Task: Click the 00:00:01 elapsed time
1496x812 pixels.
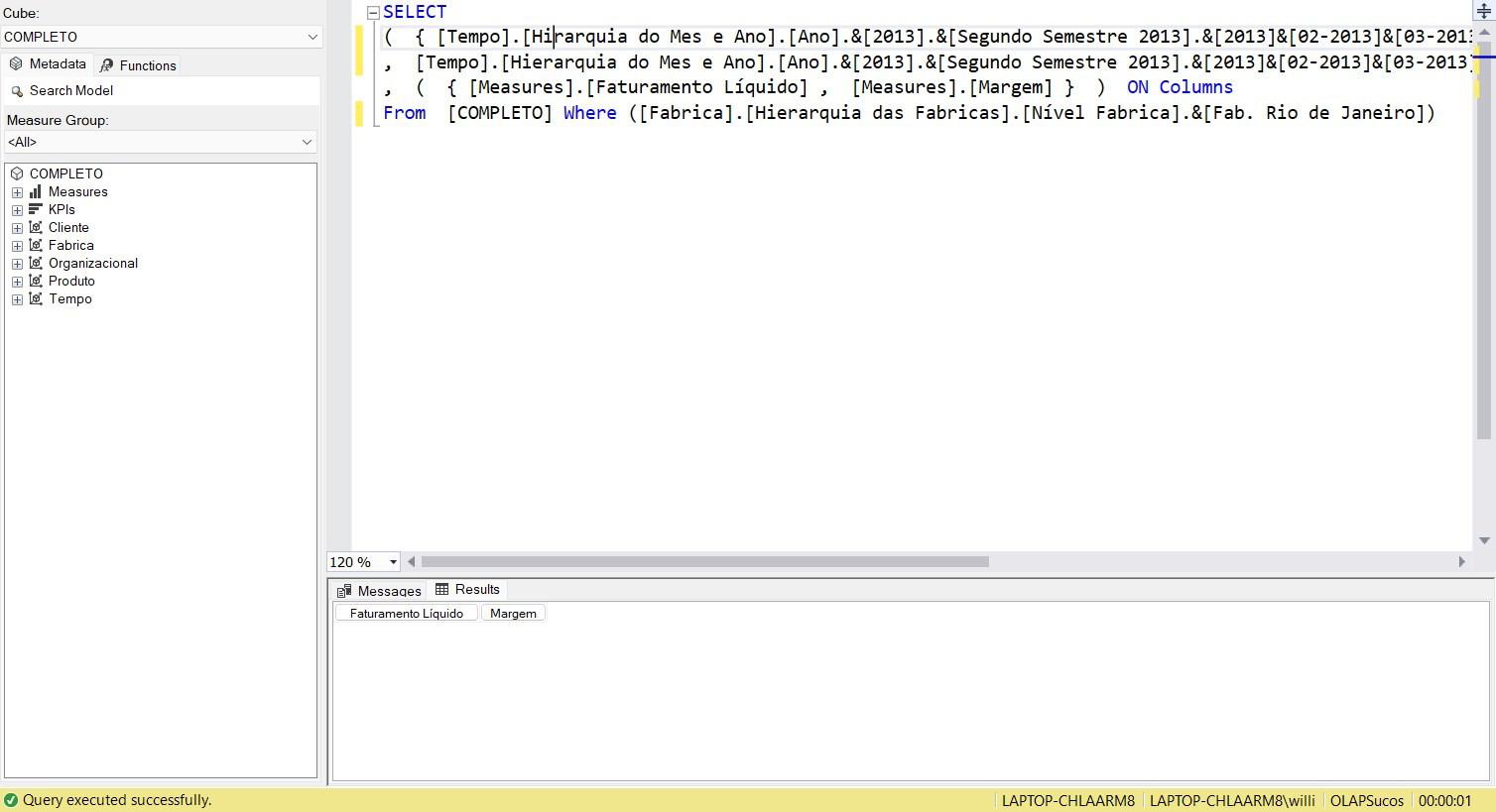Action: (x=1444, y=801)
